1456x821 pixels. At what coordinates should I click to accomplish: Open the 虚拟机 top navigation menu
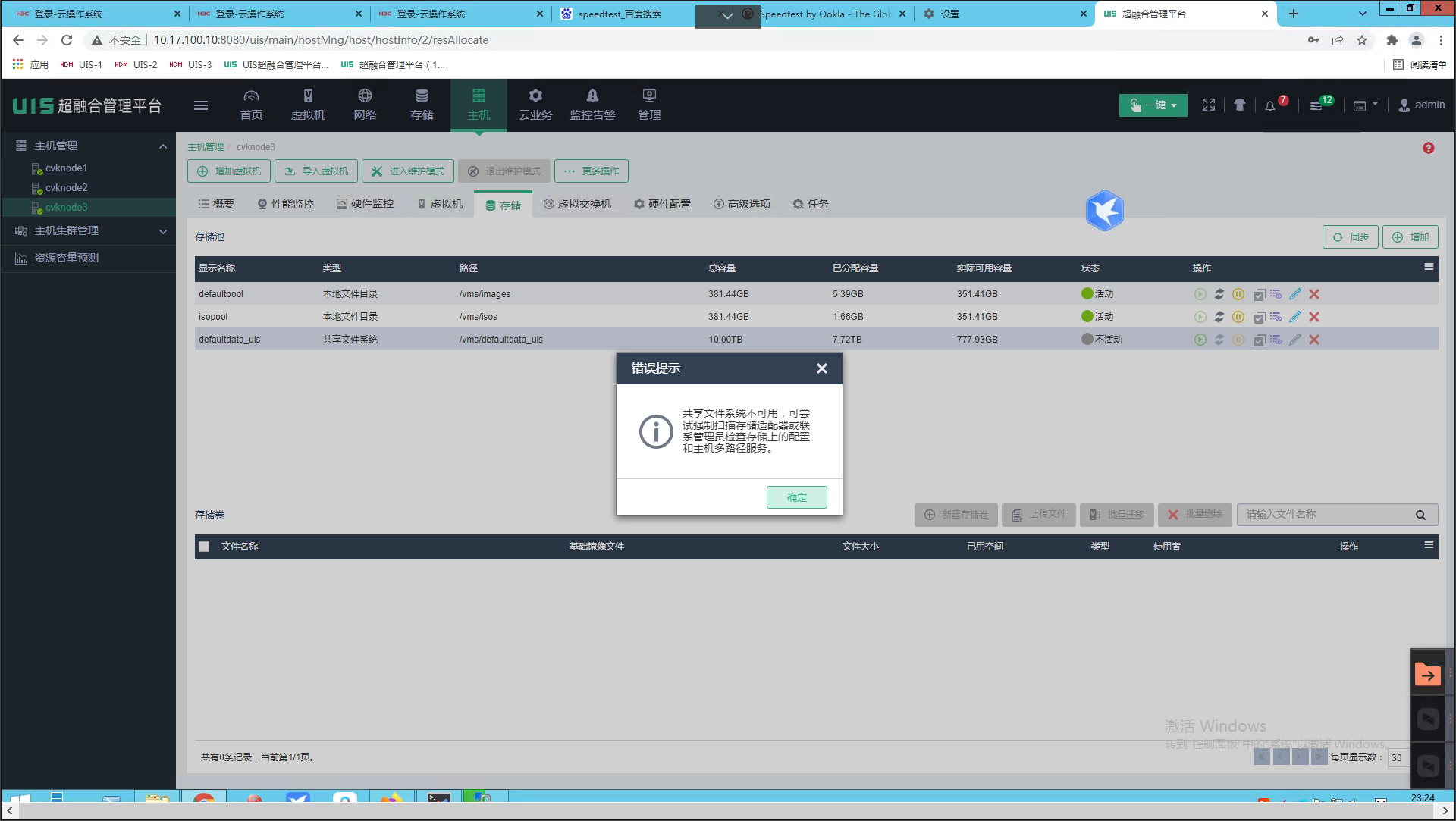[x=308, y=105]
